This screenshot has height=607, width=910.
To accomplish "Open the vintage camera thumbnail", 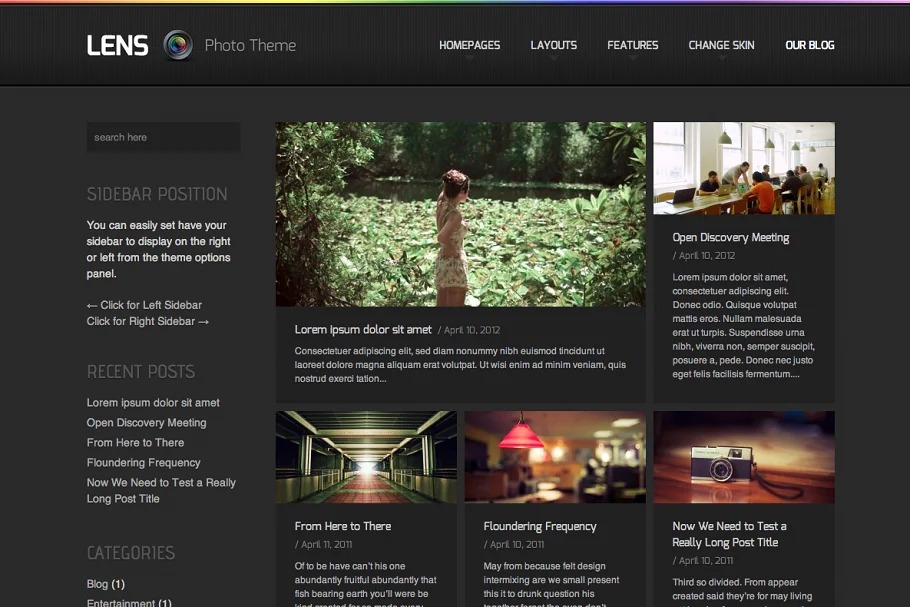I will click(x=743, y=457).
